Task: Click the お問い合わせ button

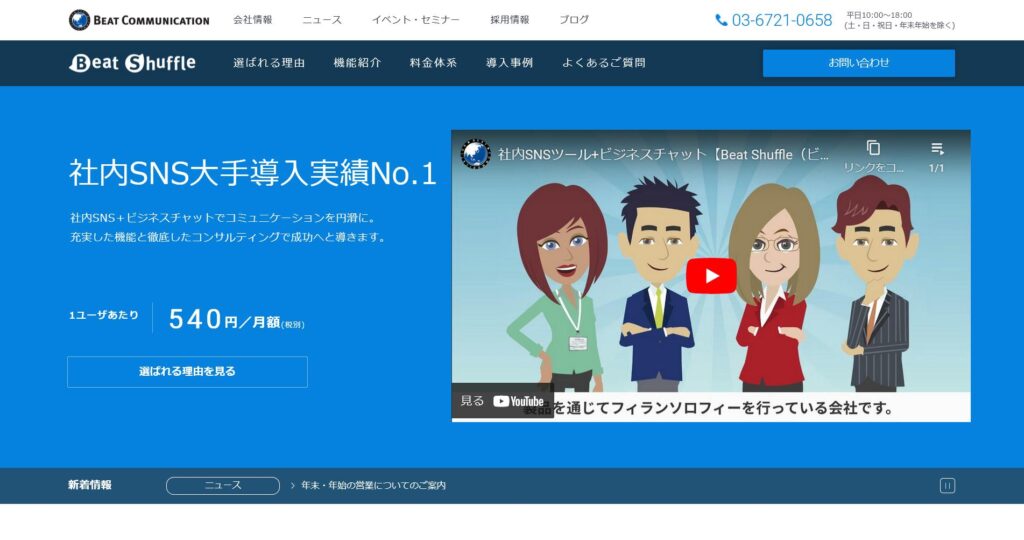Action: [x=858, y=63]
